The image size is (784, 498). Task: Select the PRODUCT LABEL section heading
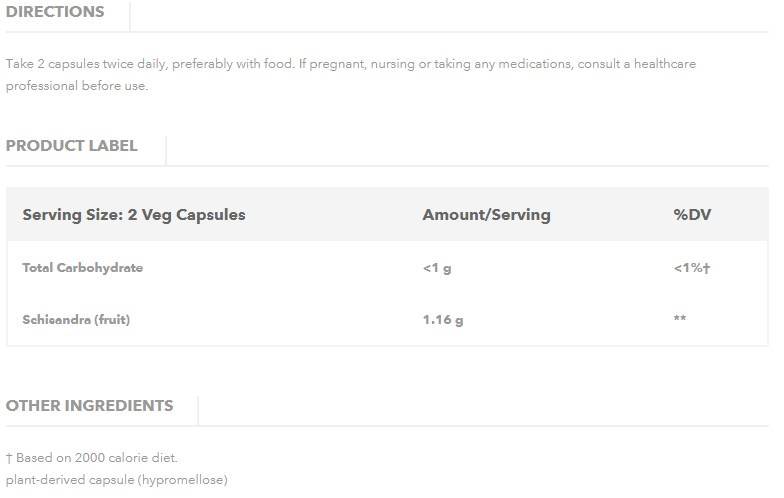[x=72, y=145]
